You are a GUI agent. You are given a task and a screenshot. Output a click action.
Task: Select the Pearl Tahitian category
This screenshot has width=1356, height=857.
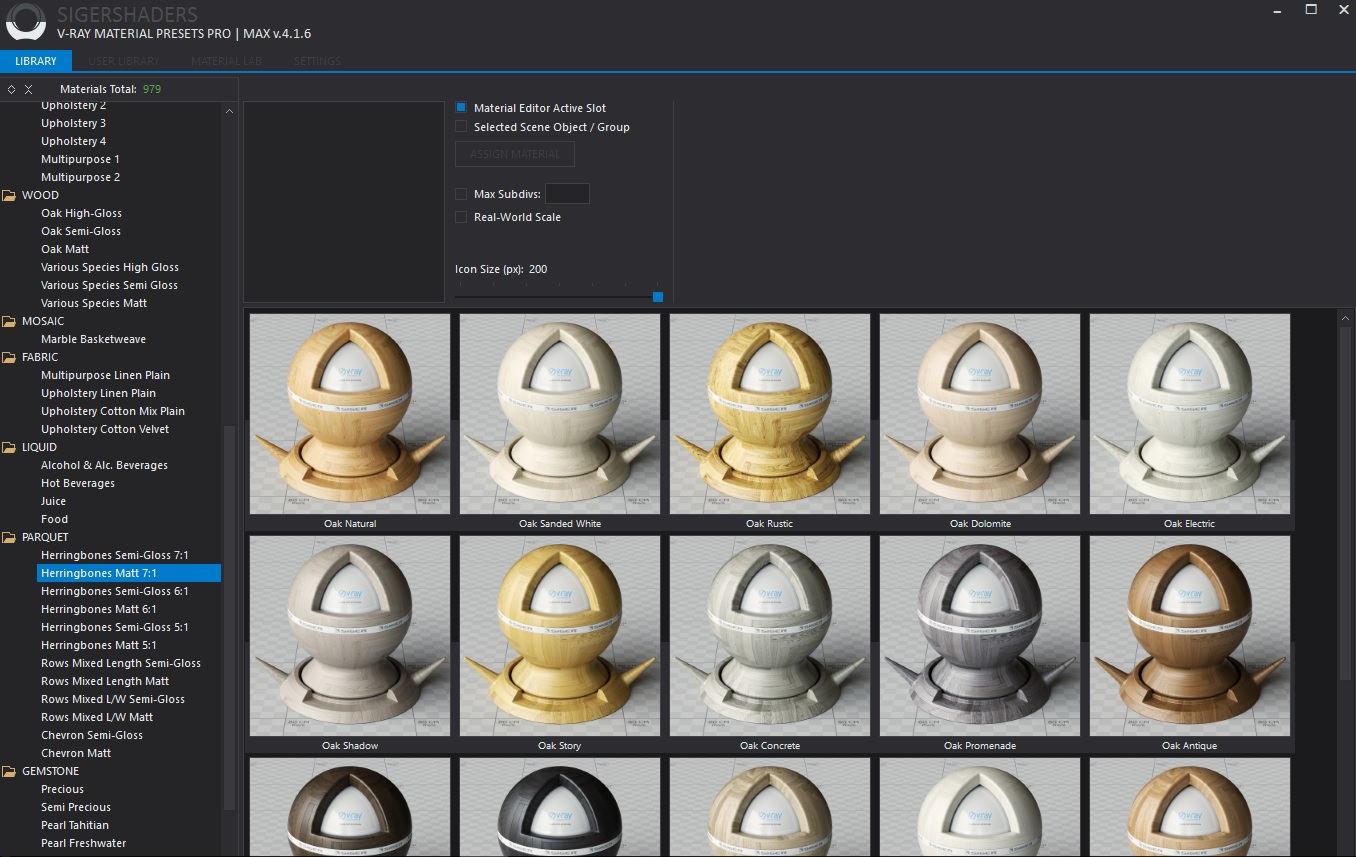tap(75, 825)
